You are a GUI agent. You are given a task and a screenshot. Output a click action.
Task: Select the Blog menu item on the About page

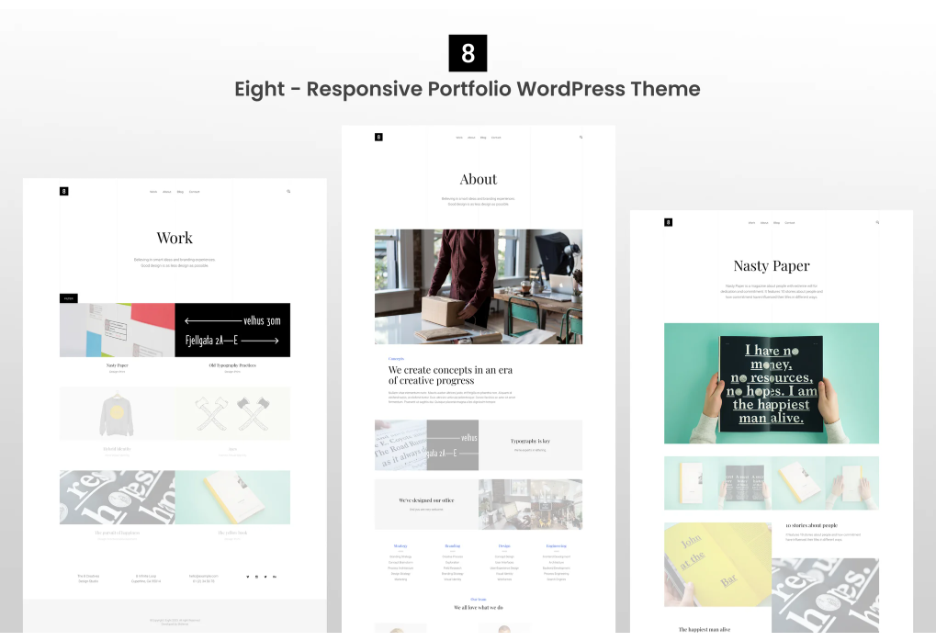(483, 137)
